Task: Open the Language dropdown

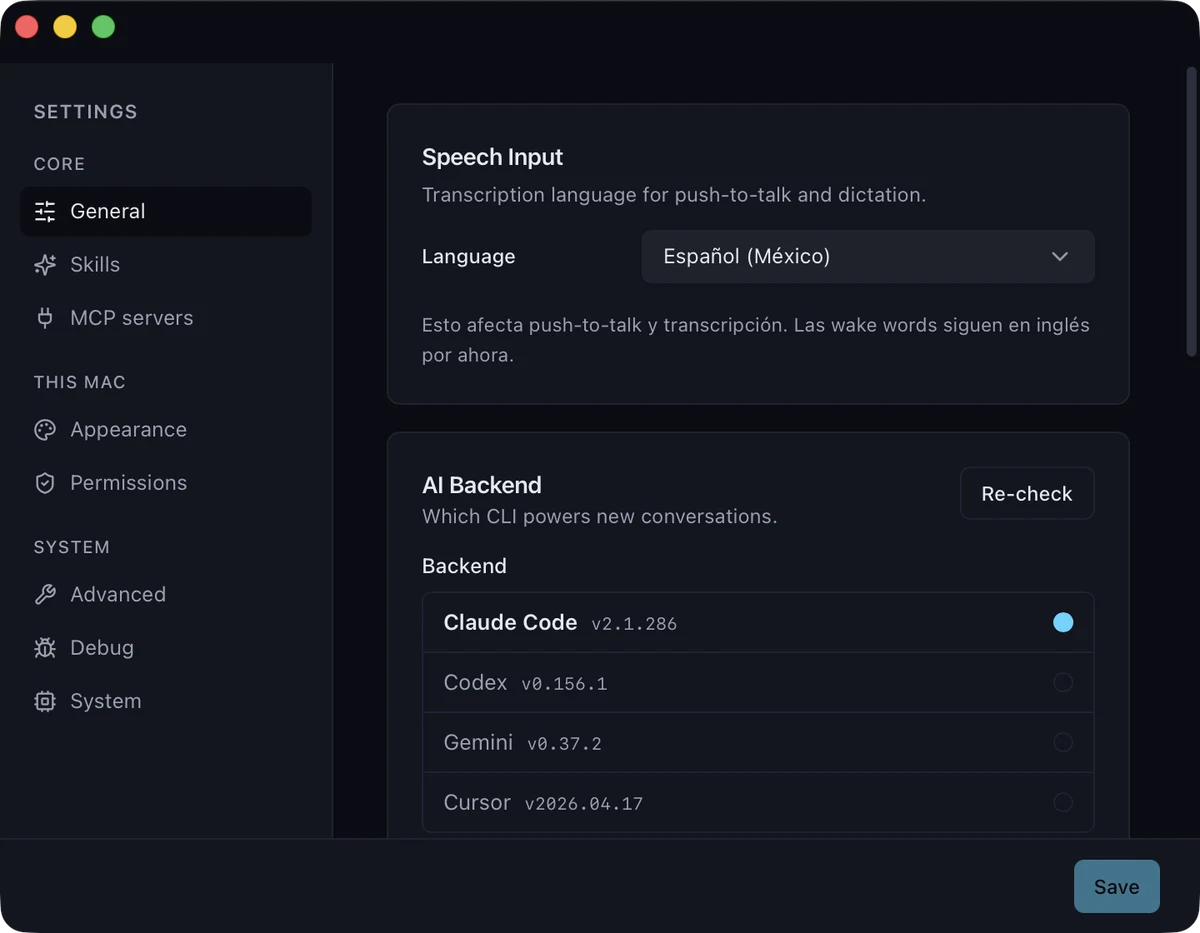Action: click(x=868, y=257)
